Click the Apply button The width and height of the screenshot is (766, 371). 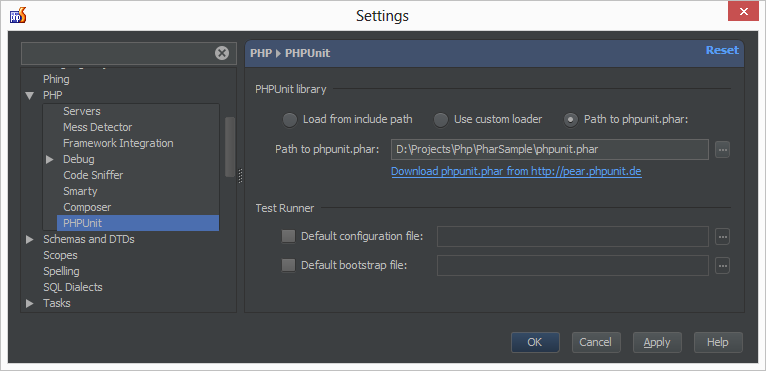(x=657, y=342)
